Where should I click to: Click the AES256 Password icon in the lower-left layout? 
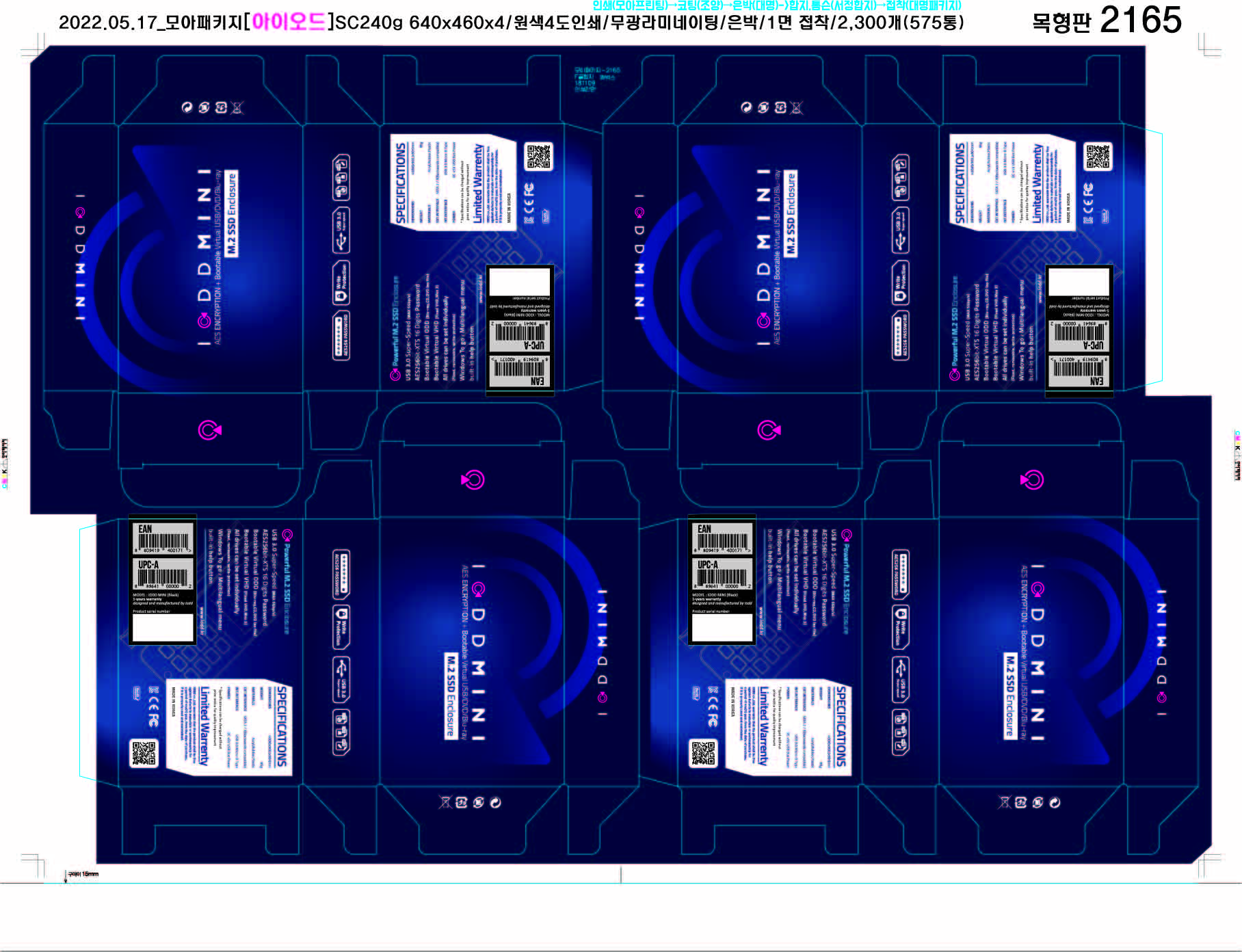click(341, 573)
